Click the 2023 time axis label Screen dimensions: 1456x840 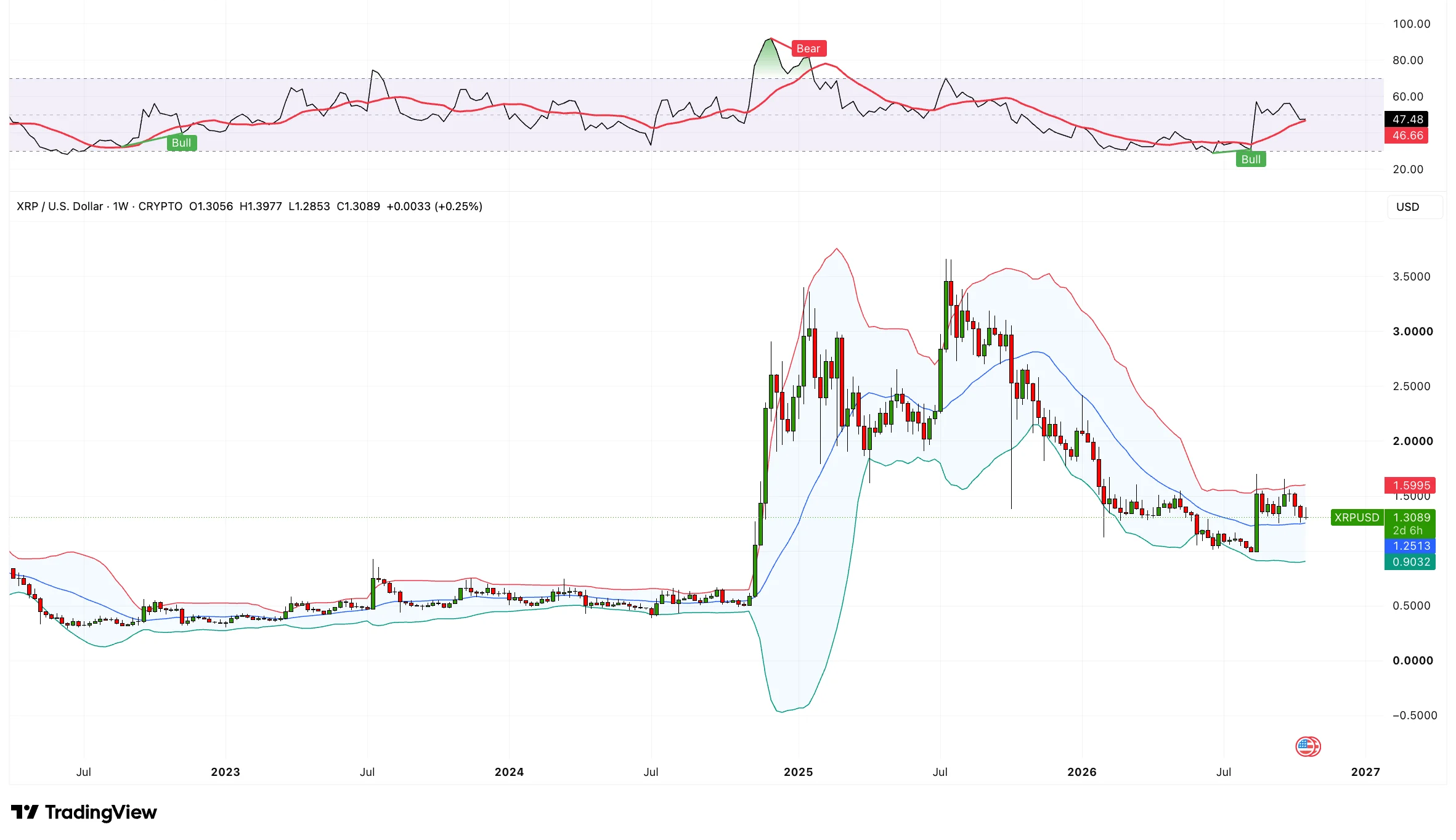coord(226,772)
